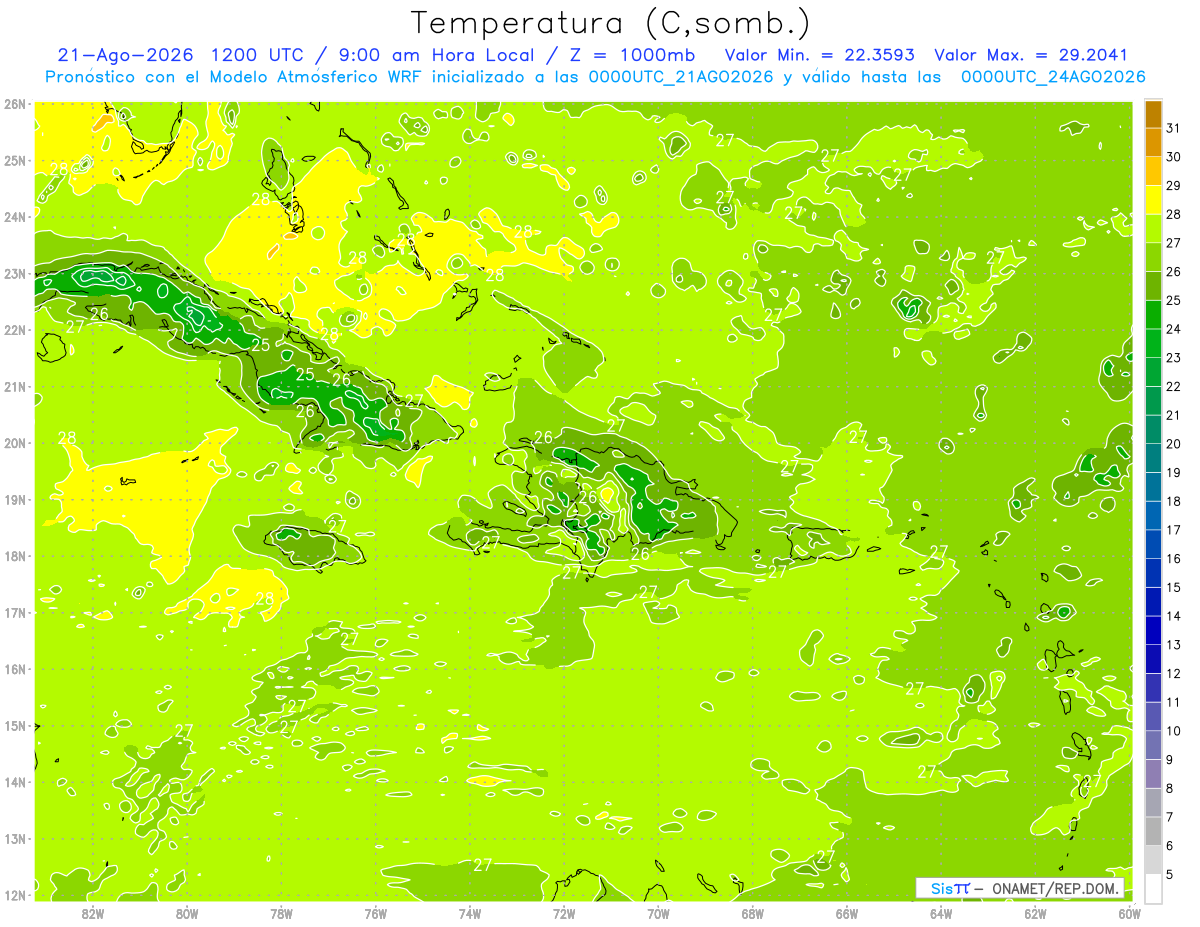Click the legend label "21"
Viewport: 1200px width, 927px height.
pos(1173,415)
